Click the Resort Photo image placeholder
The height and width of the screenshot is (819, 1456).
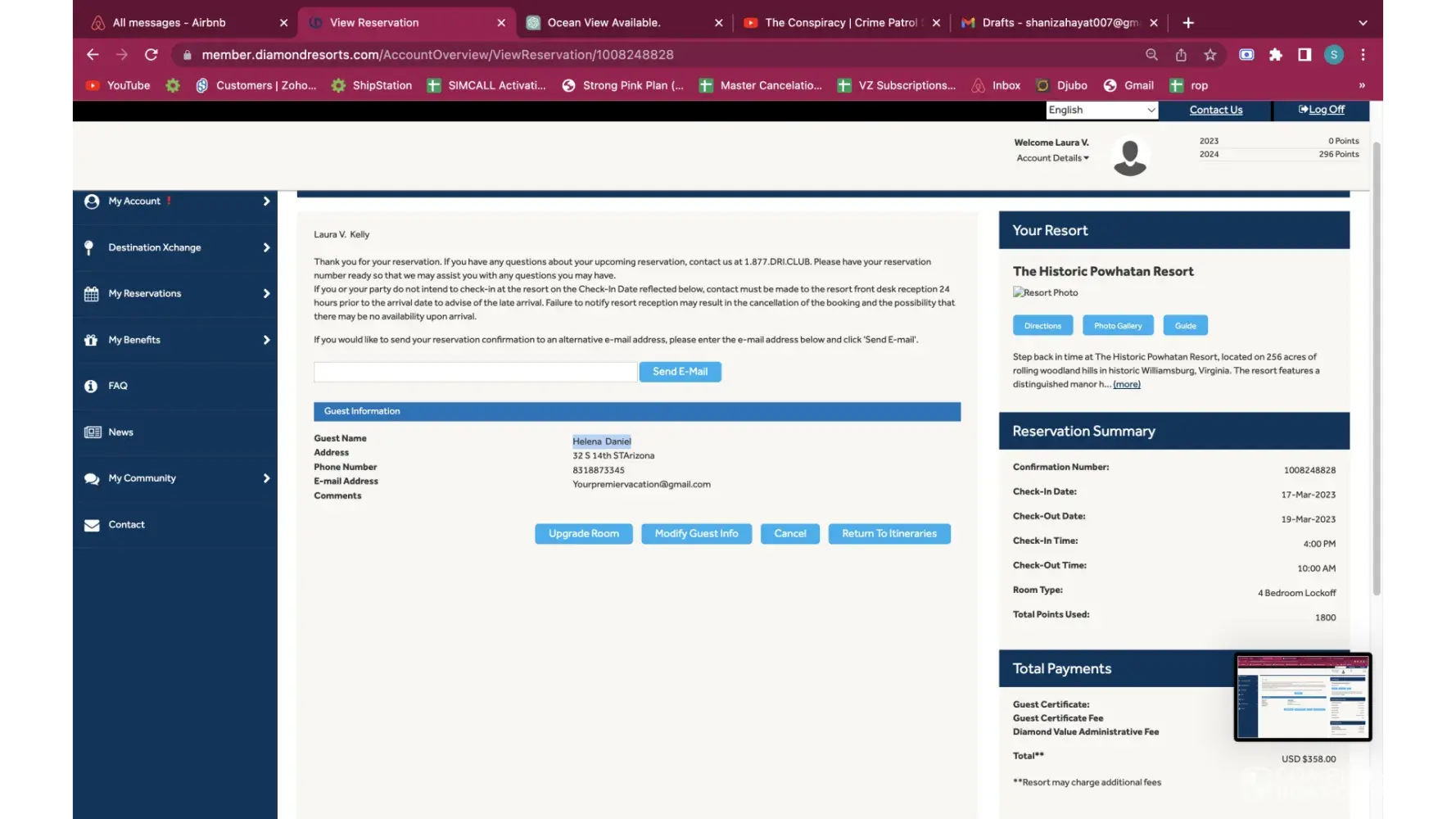coord(1046,292)
